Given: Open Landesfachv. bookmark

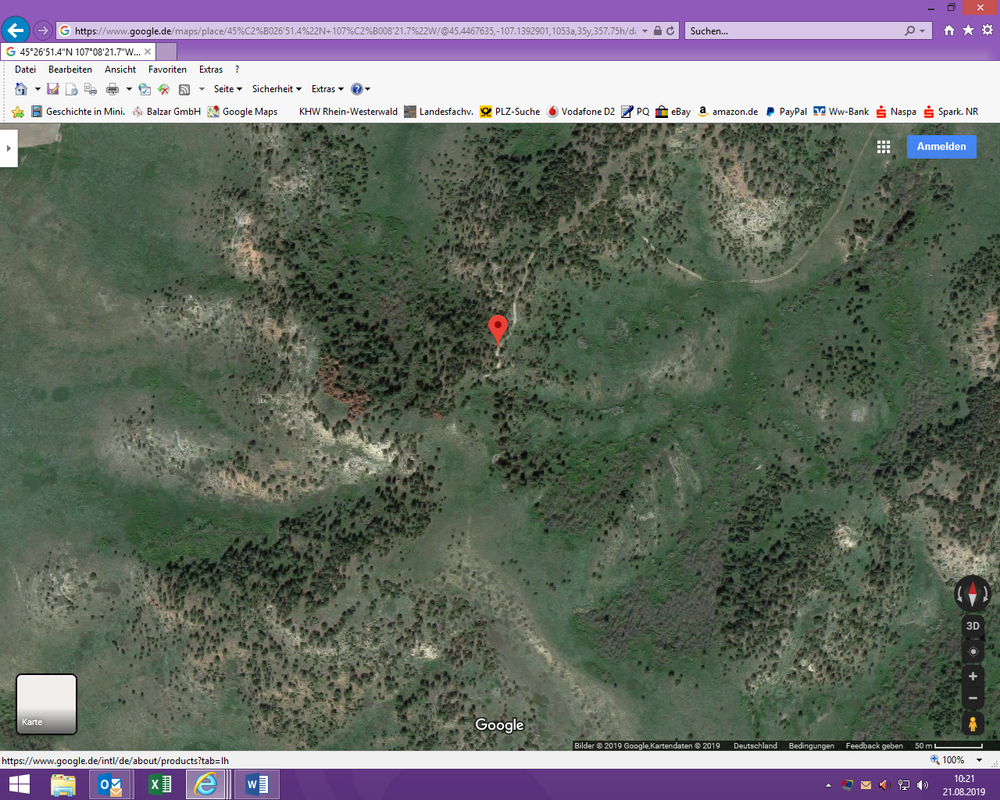Looking at the screenshot, I should 439,112.
